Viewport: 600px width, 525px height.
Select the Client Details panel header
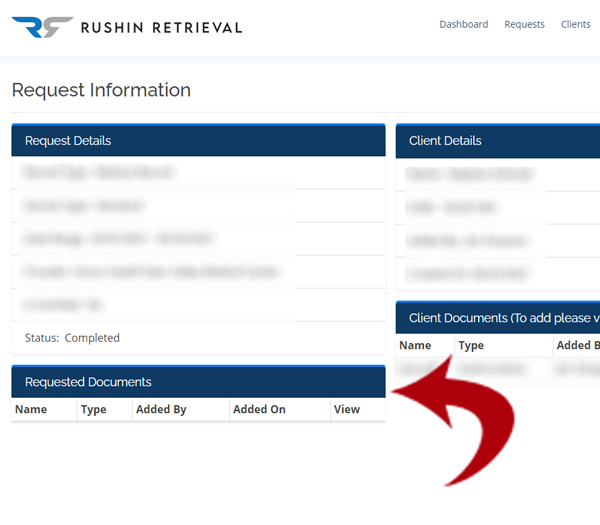coord(498,141)
